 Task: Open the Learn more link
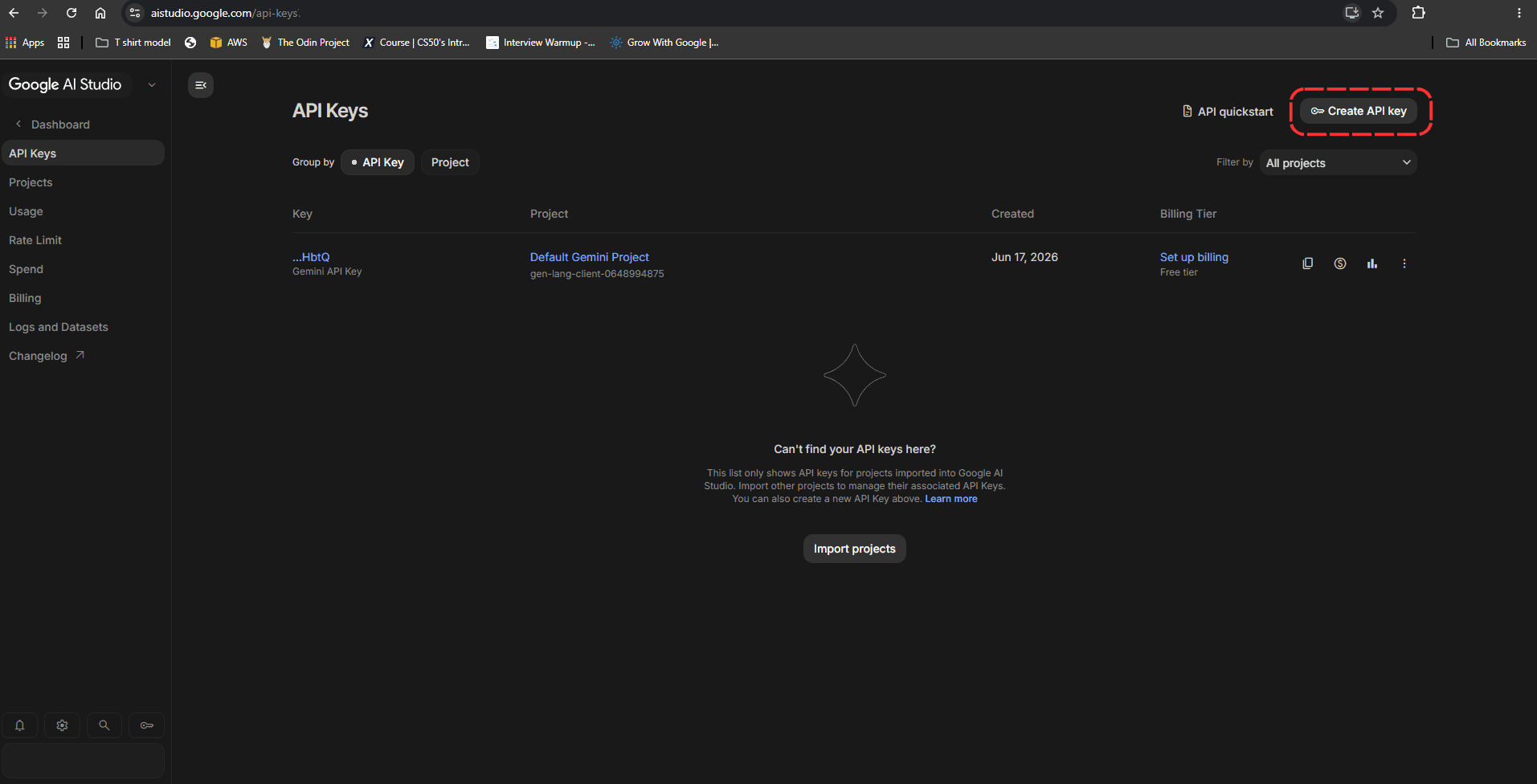pos(951,499)
